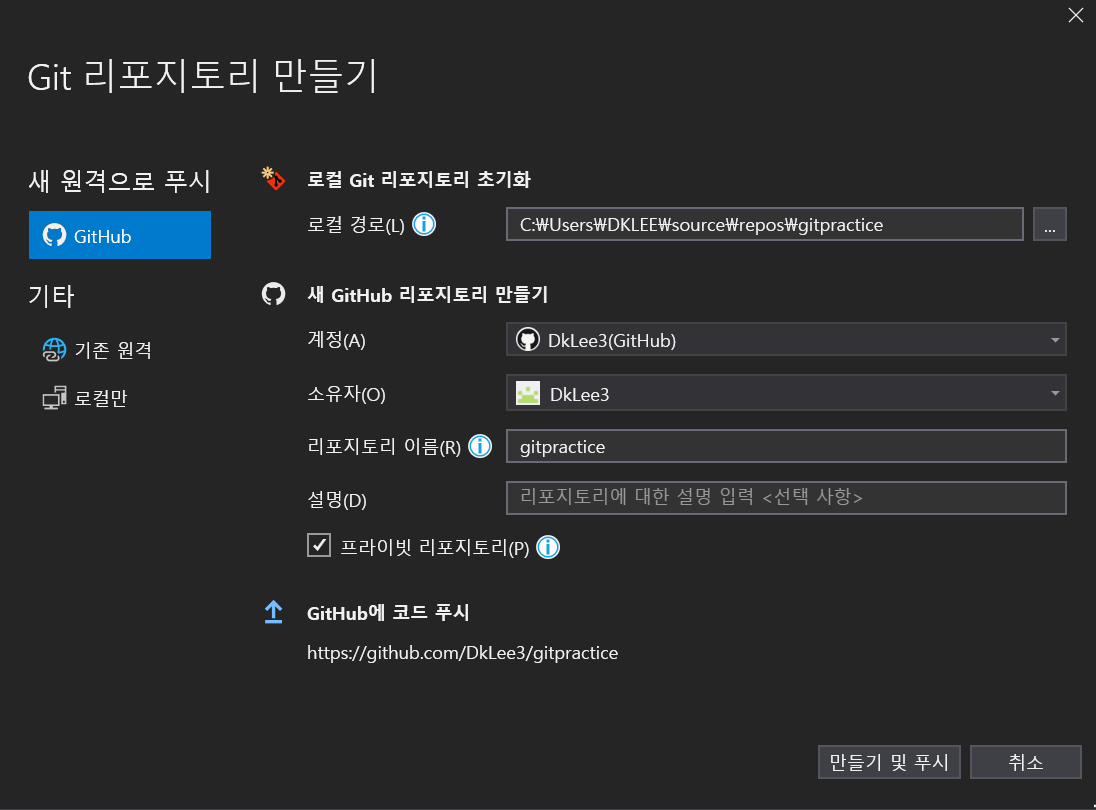Viewport: 1096px width, 810px height.
Task: Click GitHub icon beside 새 GitHub 리포지토리 만들기
Action: pyautogui.click(x=273, y=294)
